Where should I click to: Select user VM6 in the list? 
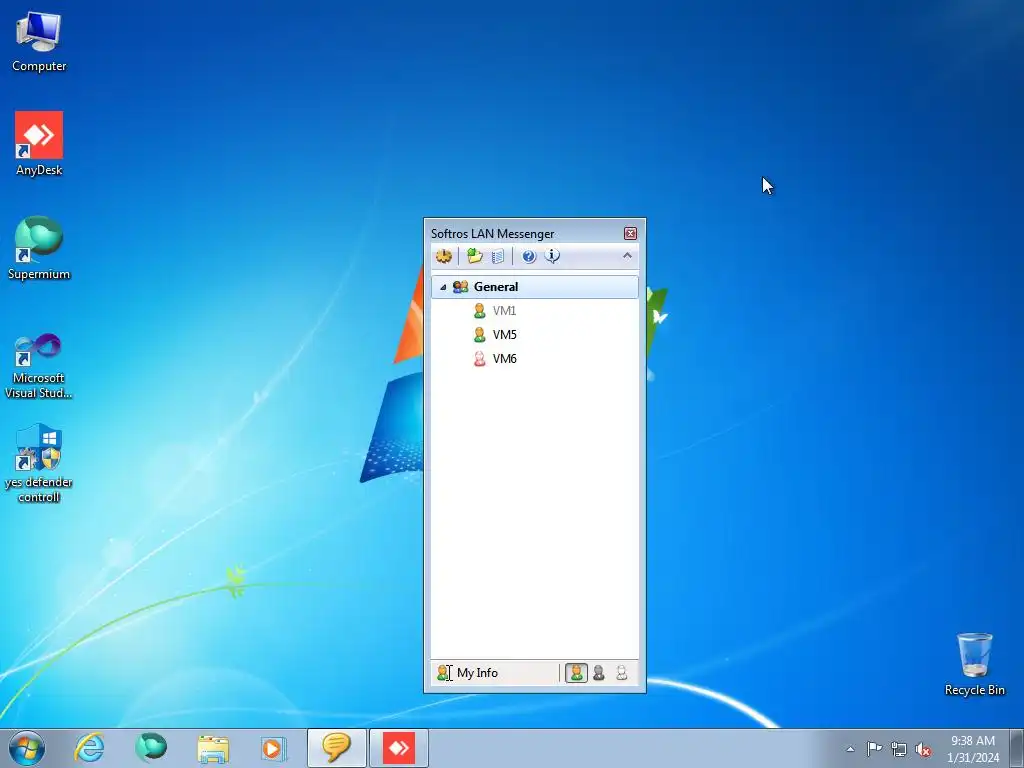(504, 359)
